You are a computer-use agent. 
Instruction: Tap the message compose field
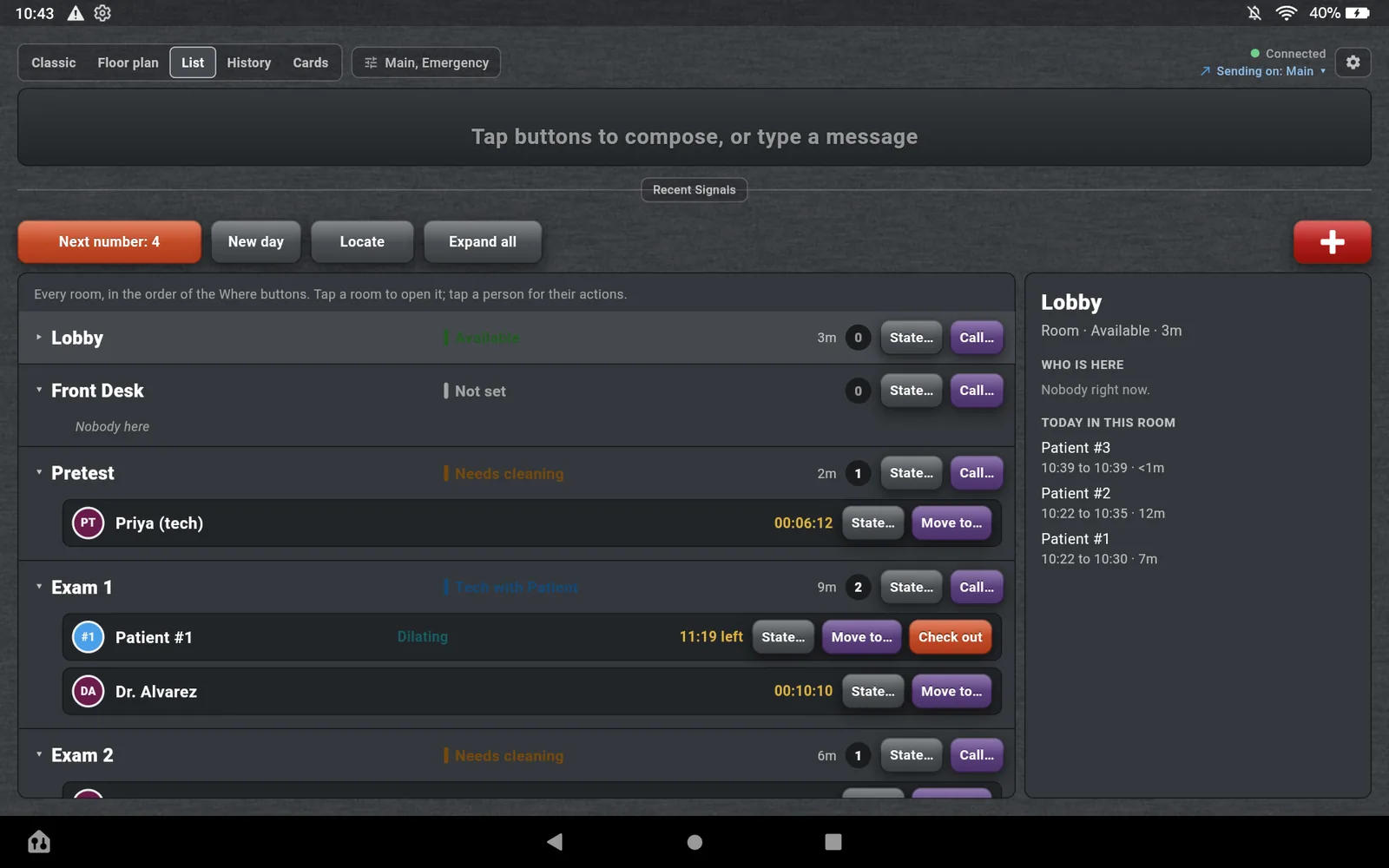coord(694,128)
